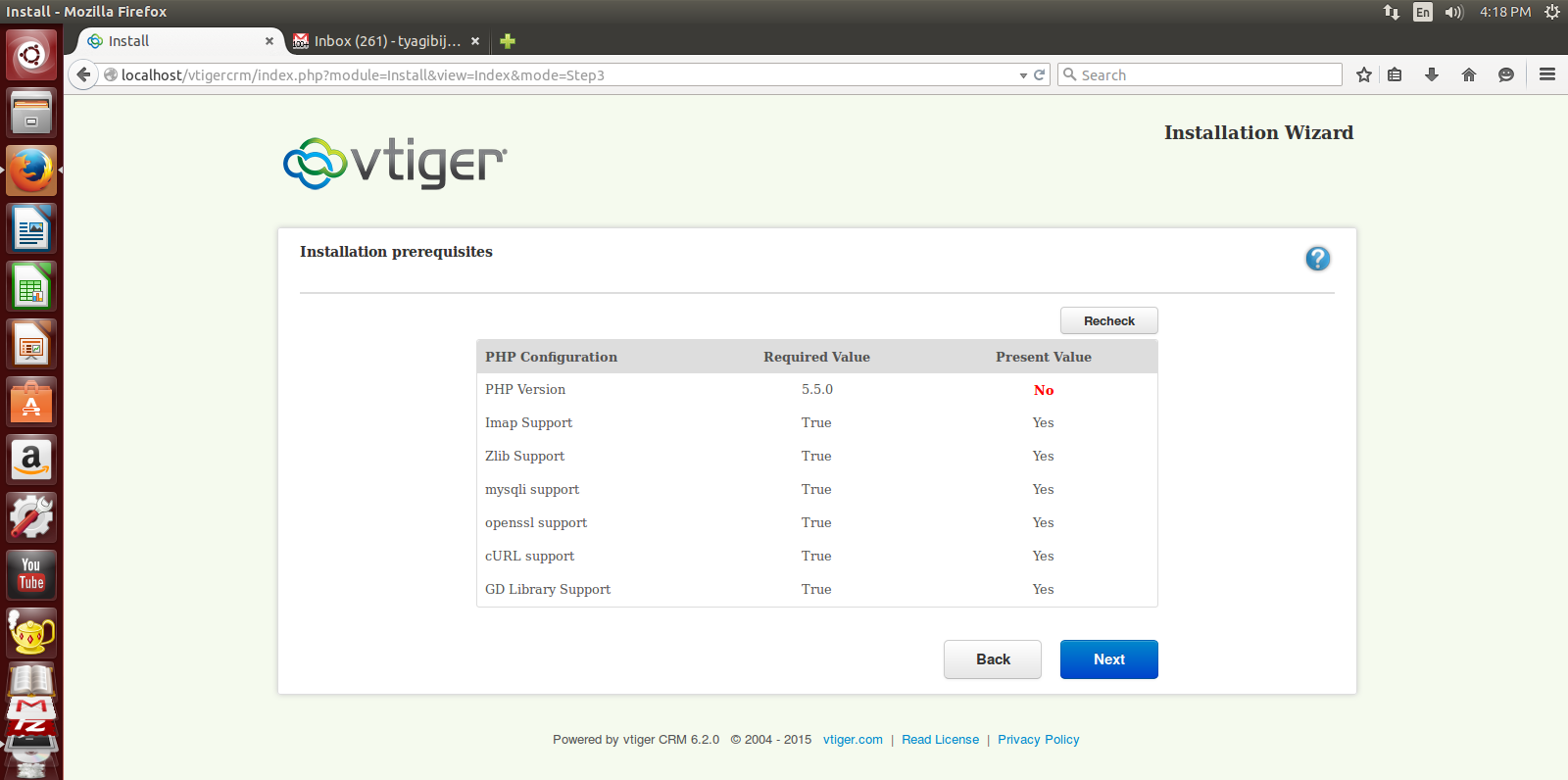Click the 'Present Value' column header
Viewport: 1568px width, 780px height.
click(1044, 357)
